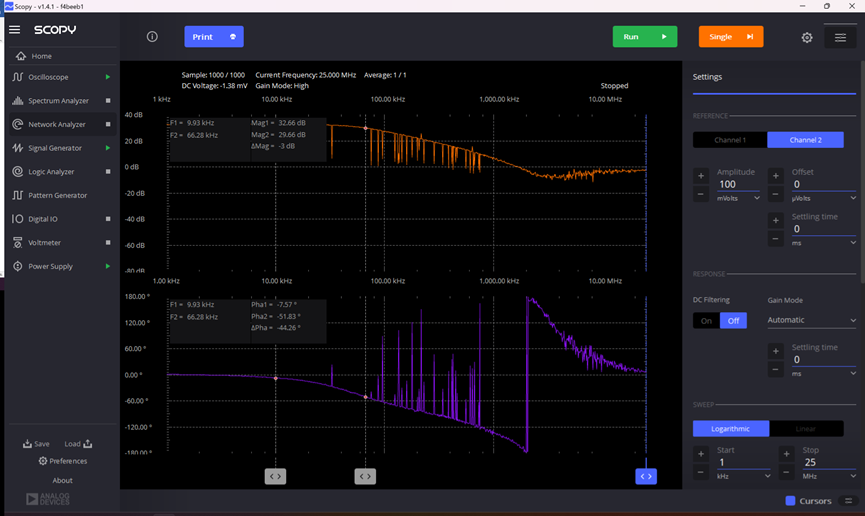865x516 pixels.
Task: Open the Print button dropdown arrow
Action: pos(233,36)
